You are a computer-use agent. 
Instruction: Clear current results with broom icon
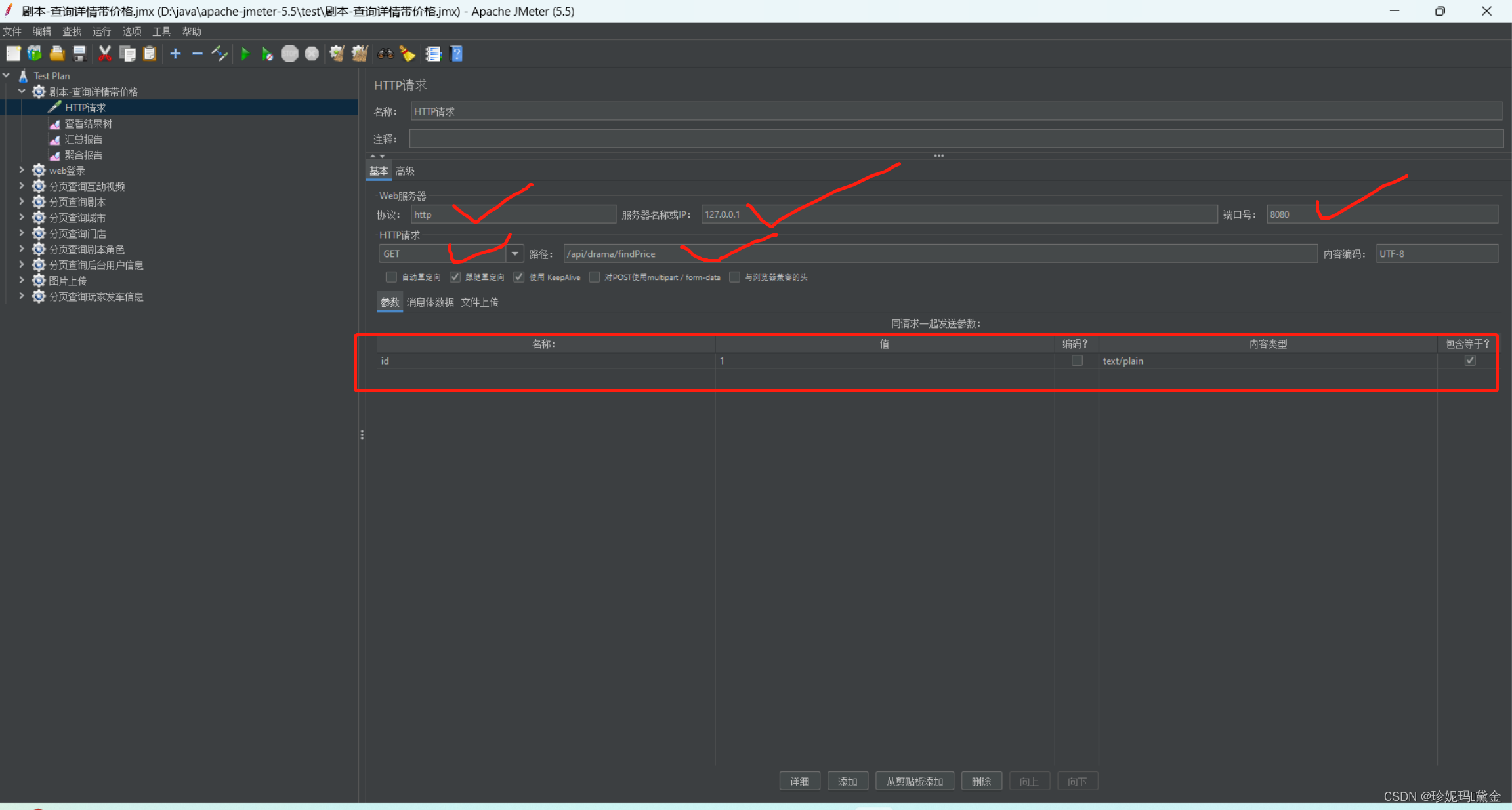pos(337,54)
